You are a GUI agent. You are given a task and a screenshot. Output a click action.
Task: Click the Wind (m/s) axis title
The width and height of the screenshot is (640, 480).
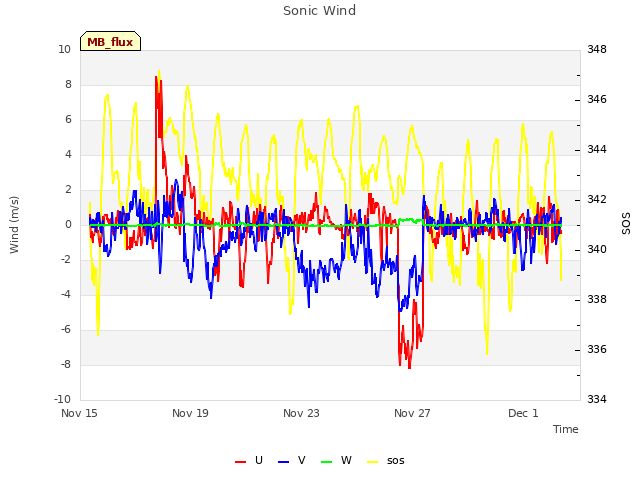(14, 225)
